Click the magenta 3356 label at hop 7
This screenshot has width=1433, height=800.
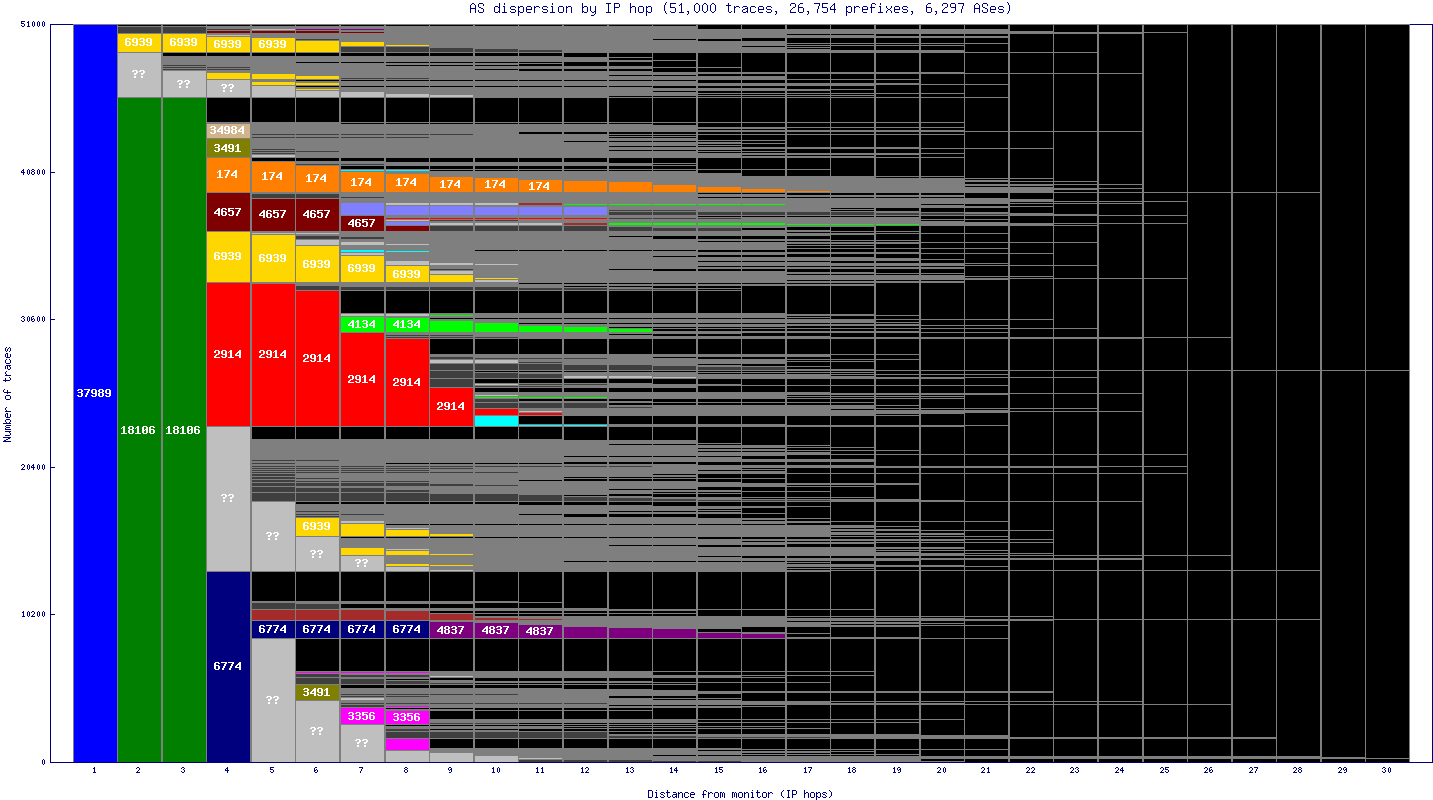361,716
